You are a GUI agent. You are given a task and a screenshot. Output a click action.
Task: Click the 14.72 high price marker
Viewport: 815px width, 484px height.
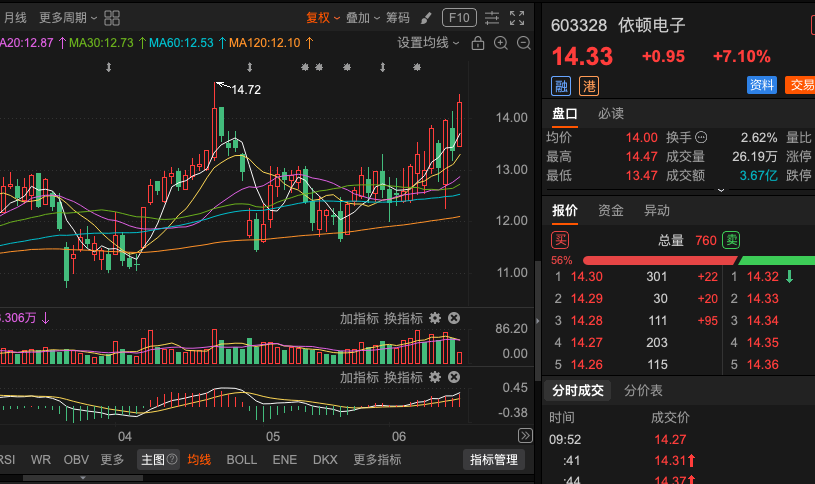(246, 90)
